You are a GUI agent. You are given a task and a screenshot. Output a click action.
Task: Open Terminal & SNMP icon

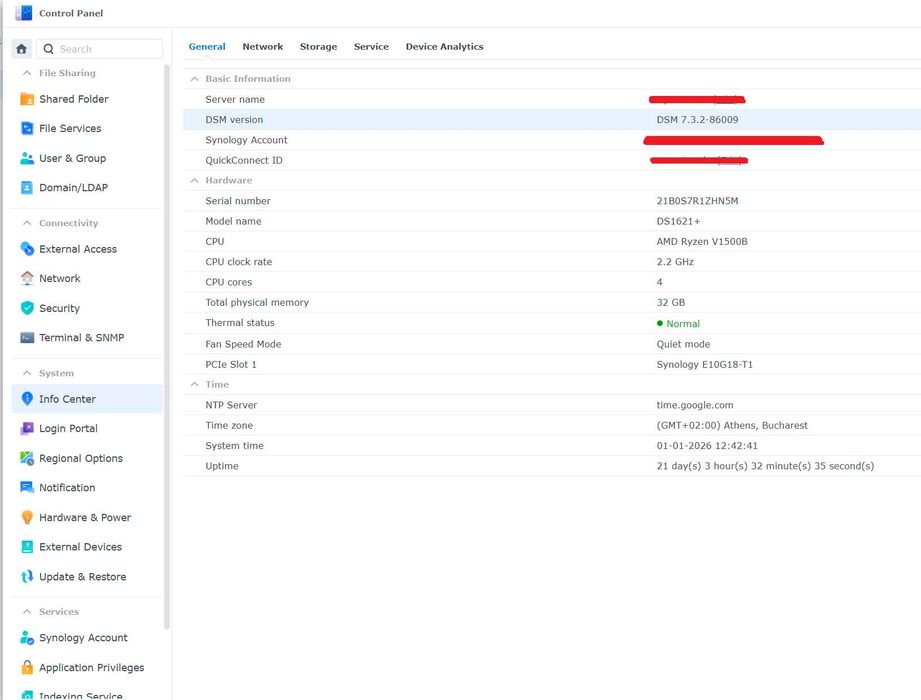27,338
